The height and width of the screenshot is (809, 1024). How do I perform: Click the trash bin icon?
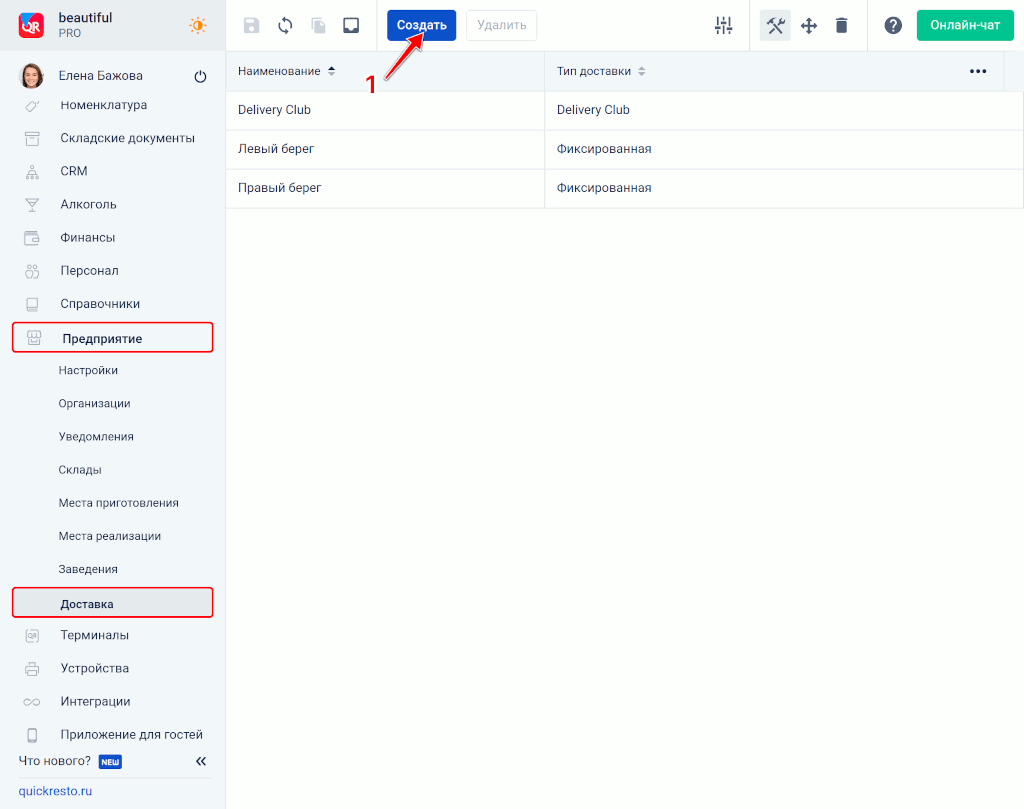click(x=842, y=25)
